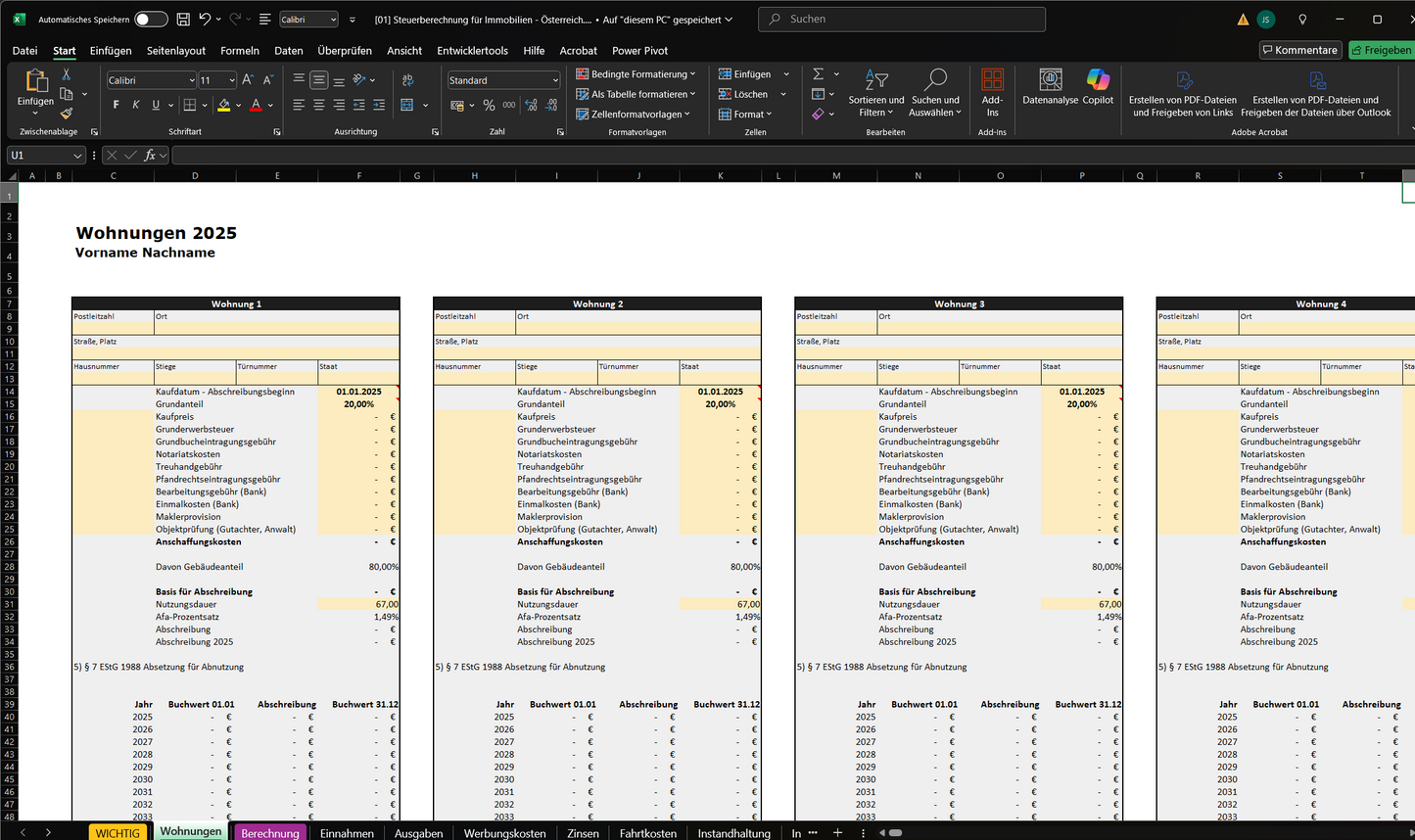Viewport: 1415px width, 840px height.
Task: Select the Berechnung sheet tab
Action: (270, 833)
